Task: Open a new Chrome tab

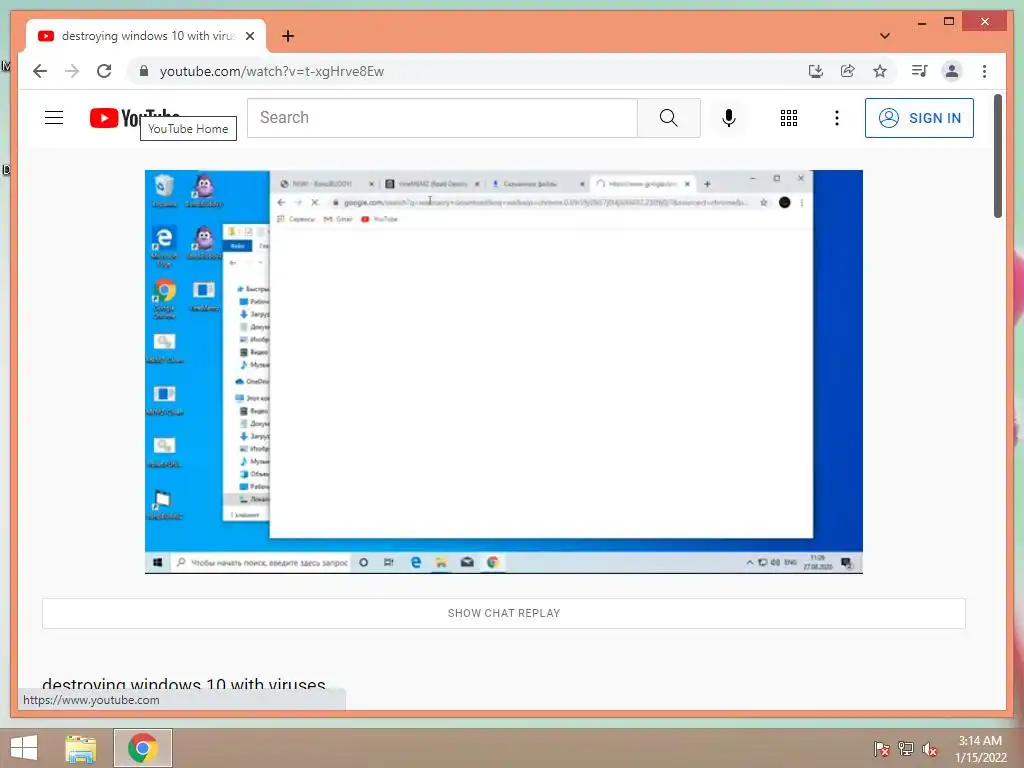Action: coord(287,36)
